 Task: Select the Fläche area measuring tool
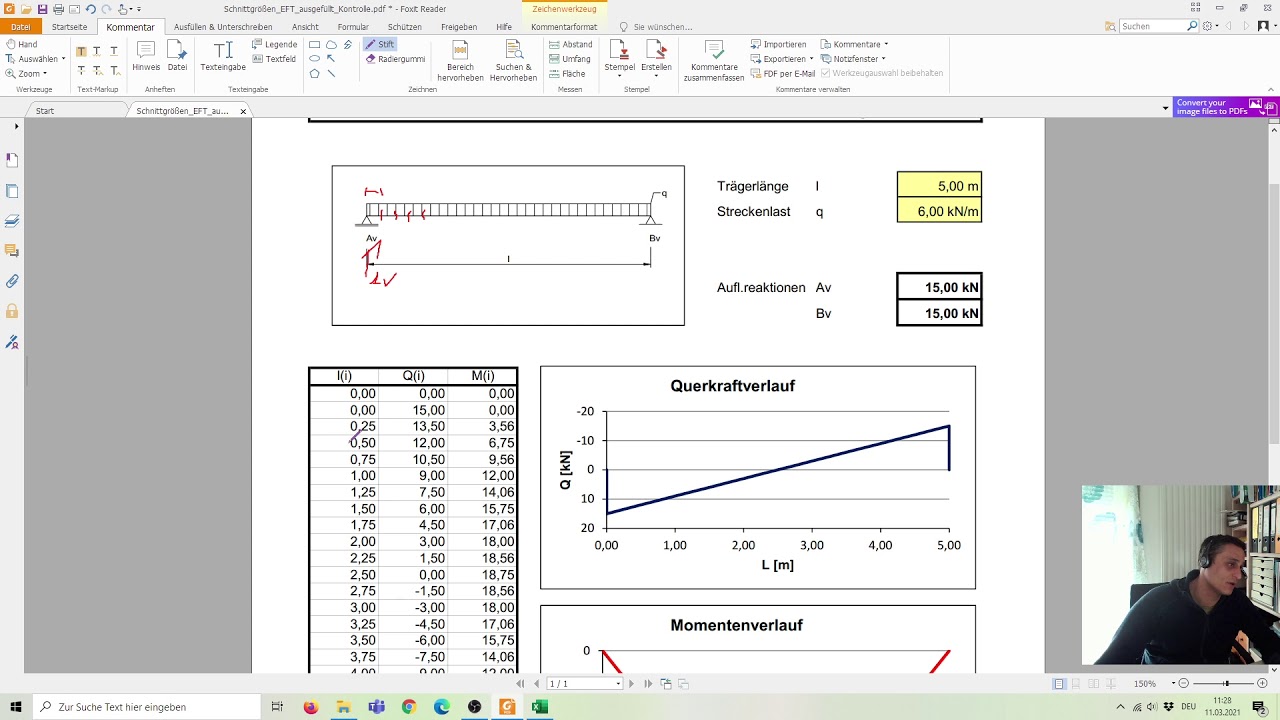point(567,73)
